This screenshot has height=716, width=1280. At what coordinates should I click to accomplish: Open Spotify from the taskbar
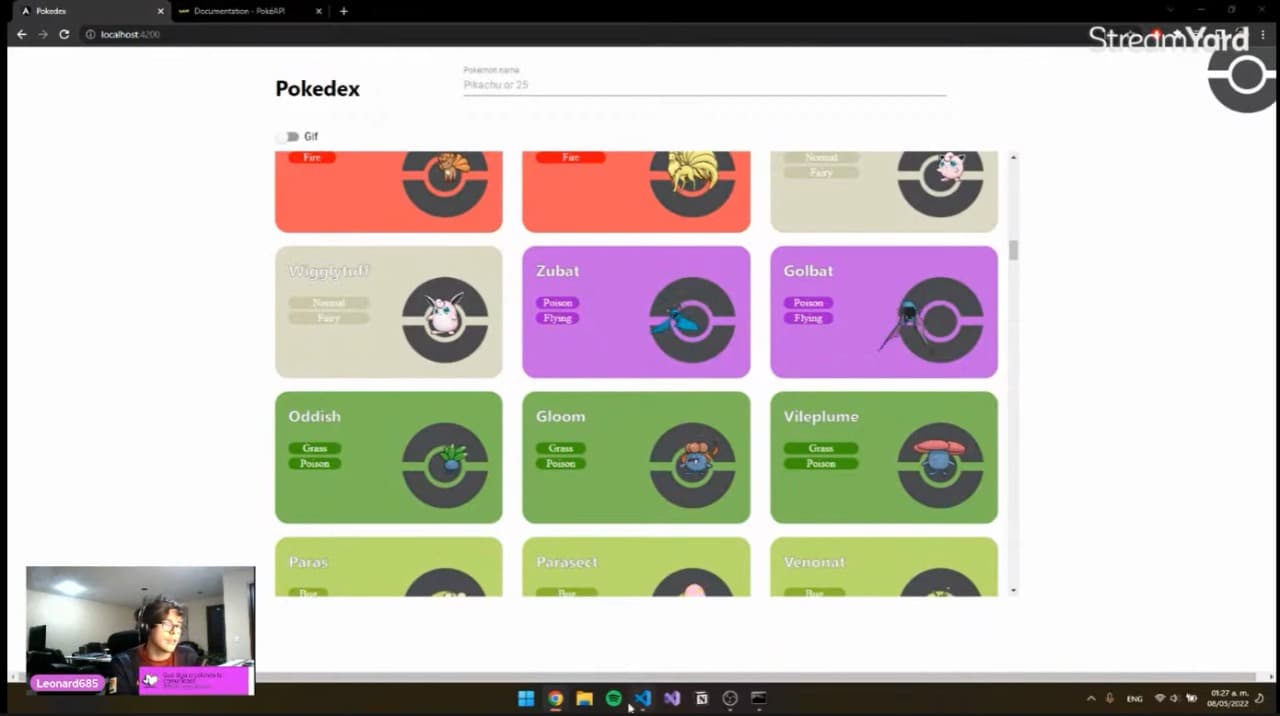[614, 699]
